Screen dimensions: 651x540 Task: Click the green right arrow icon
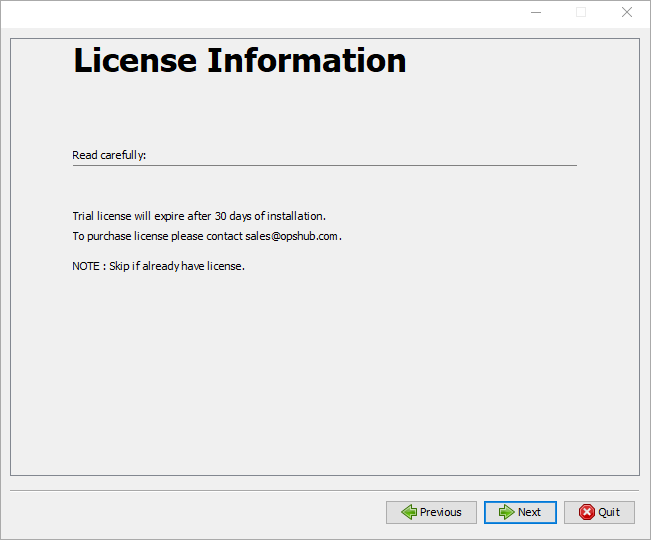[506, 512]
